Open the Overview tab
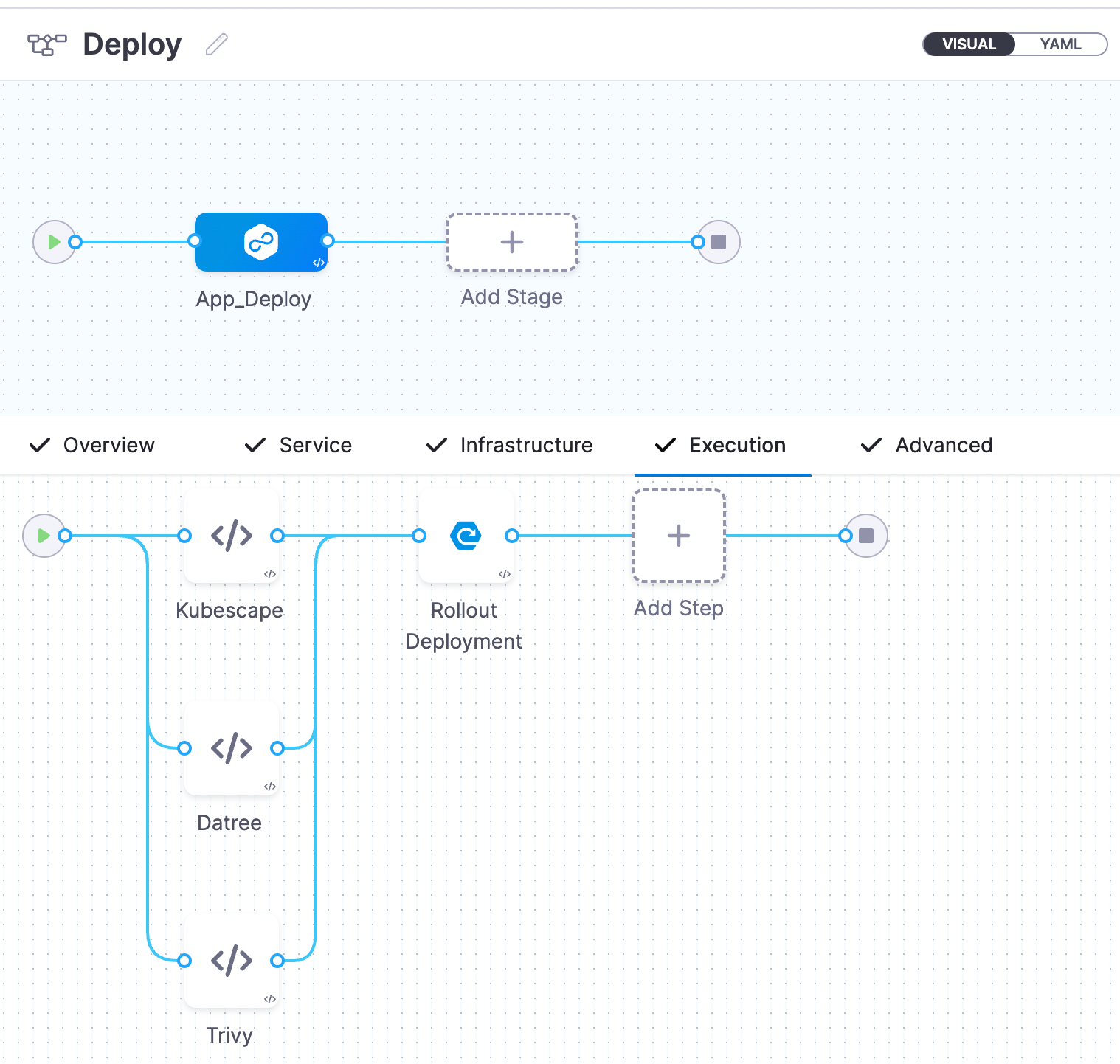This screenshot has height=1064, width=1120. point(92,445)
